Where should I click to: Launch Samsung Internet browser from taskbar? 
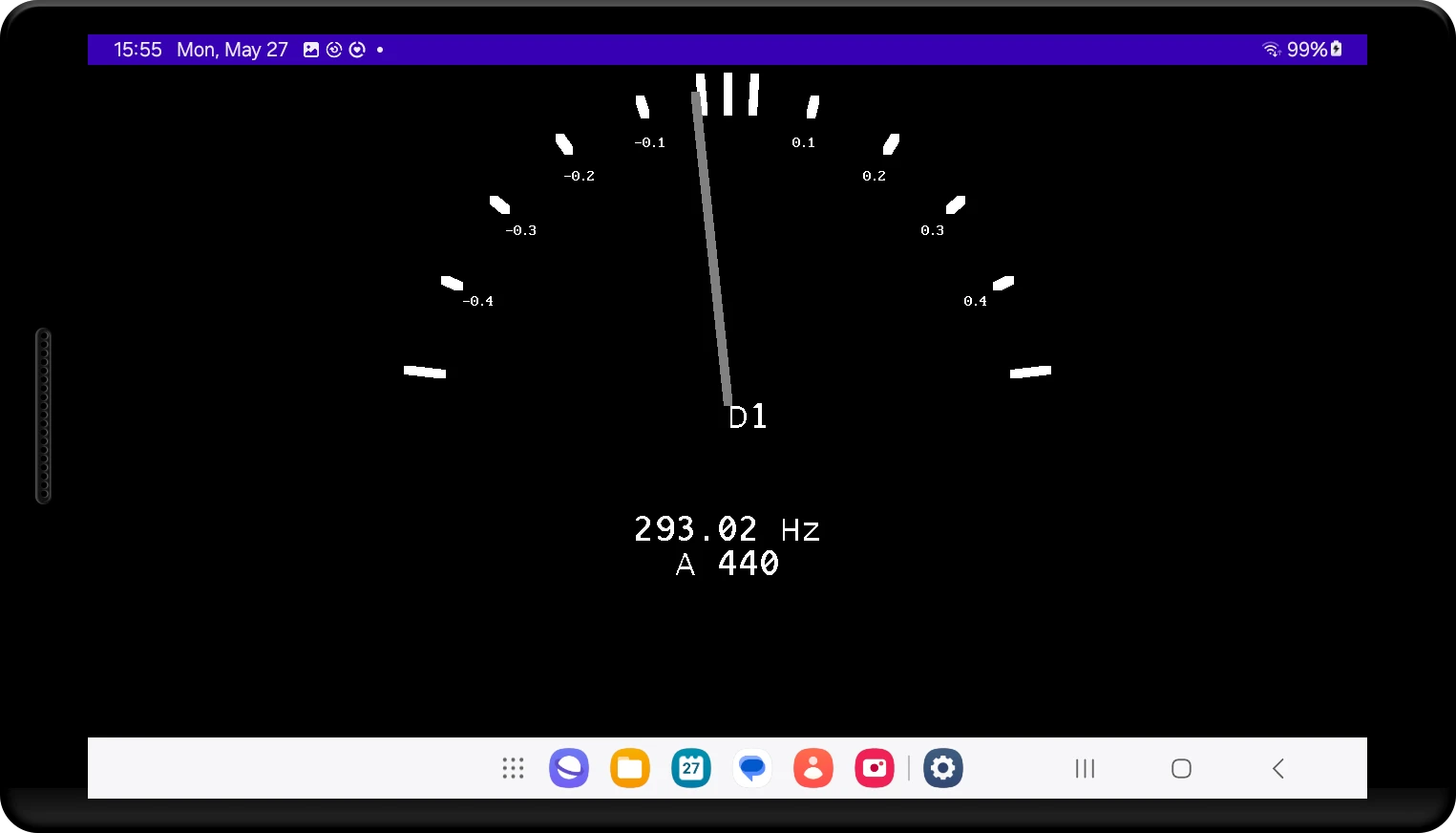pyautogui.click(x=569, y=768)
